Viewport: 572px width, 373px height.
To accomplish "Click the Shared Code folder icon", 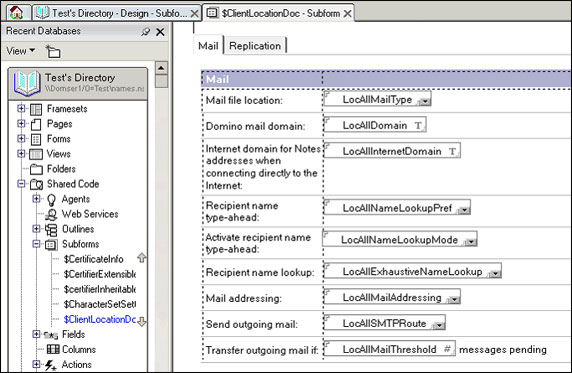I will [x=36, y=184].
